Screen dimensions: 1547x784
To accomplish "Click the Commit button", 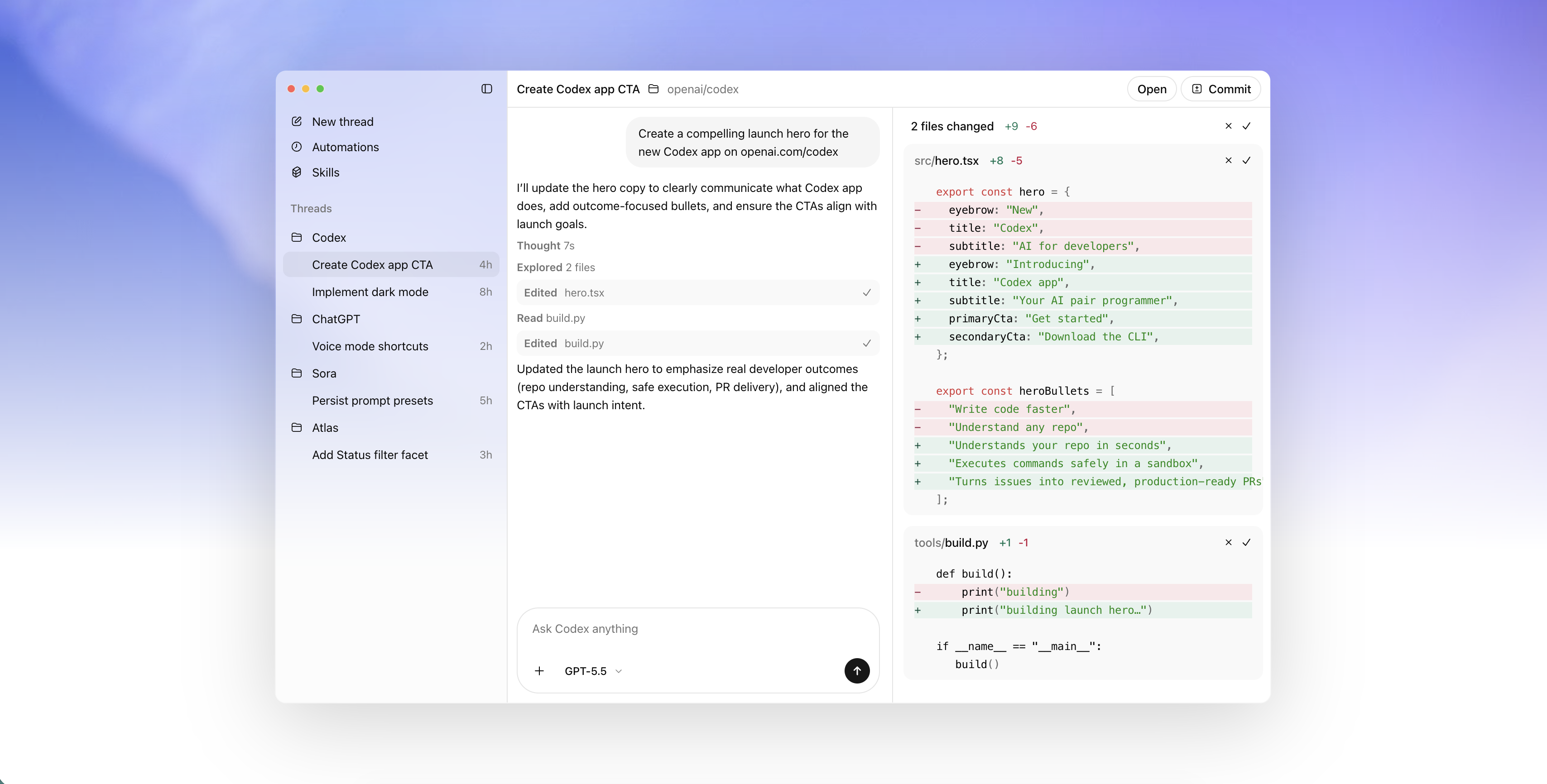I will [x=1220, y=90].
